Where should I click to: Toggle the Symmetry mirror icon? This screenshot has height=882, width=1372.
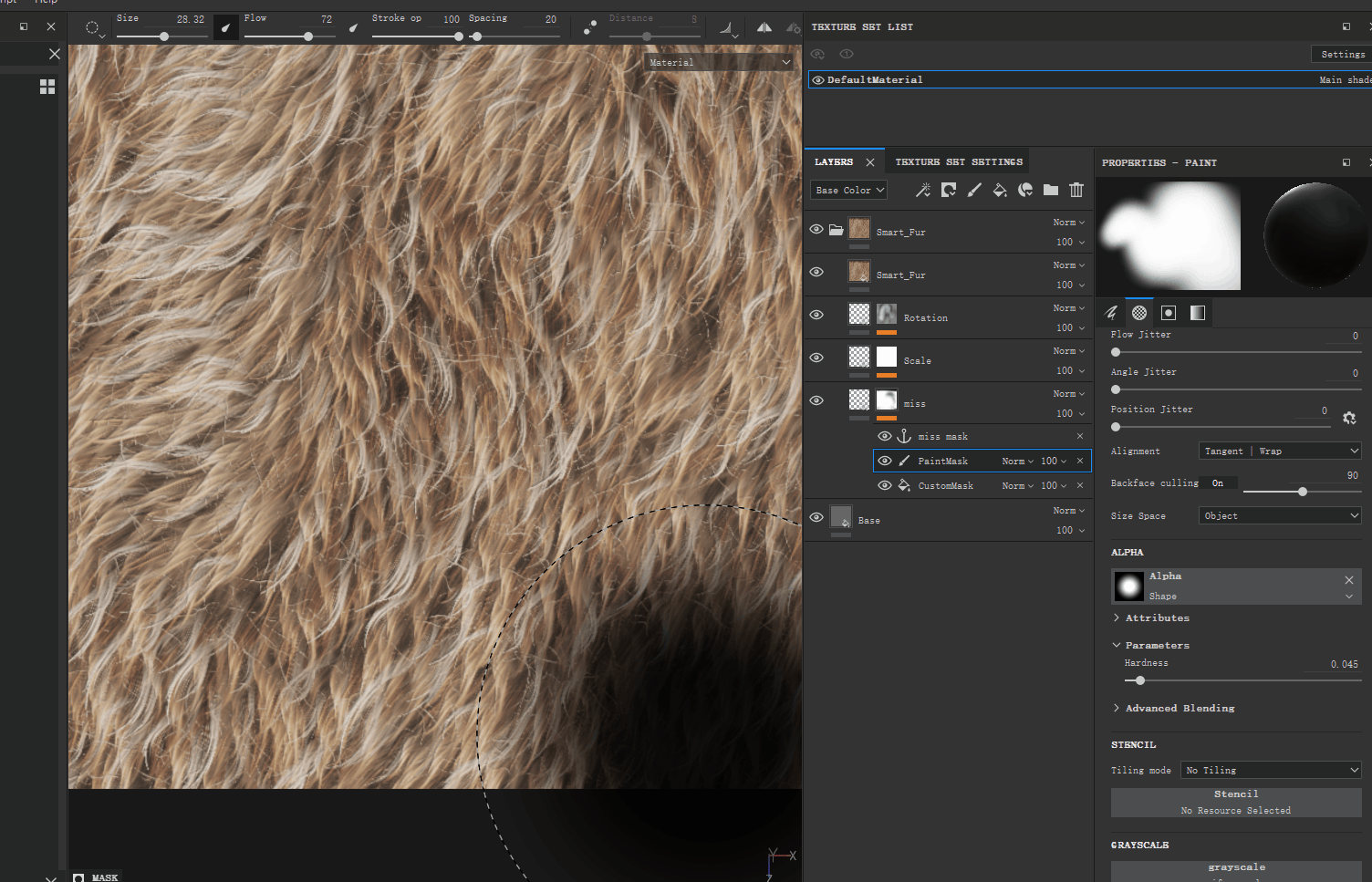(x=764, y=27)
